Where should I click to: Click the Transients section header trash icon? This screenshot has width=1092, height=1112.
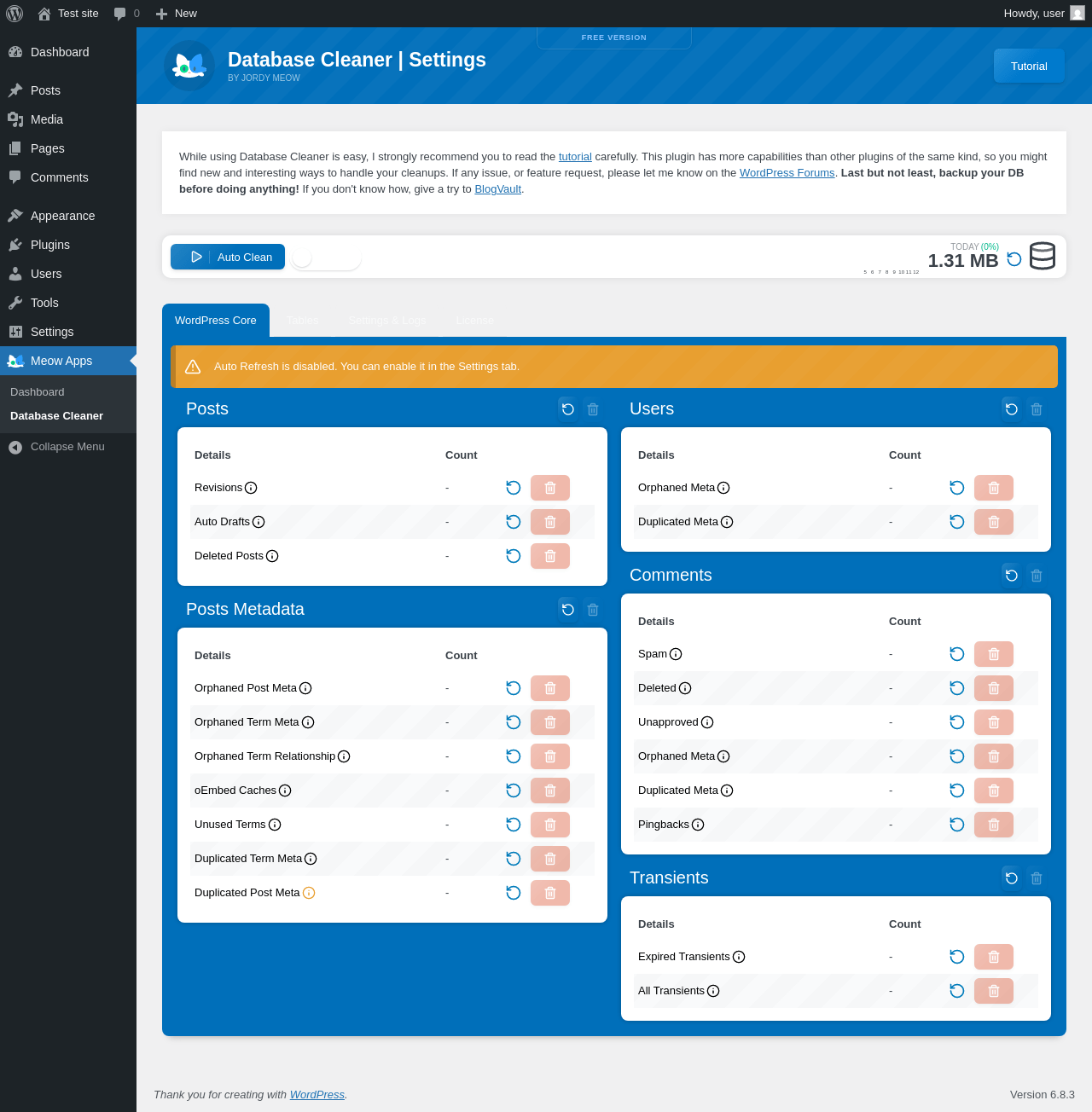tap(1037, 878)
